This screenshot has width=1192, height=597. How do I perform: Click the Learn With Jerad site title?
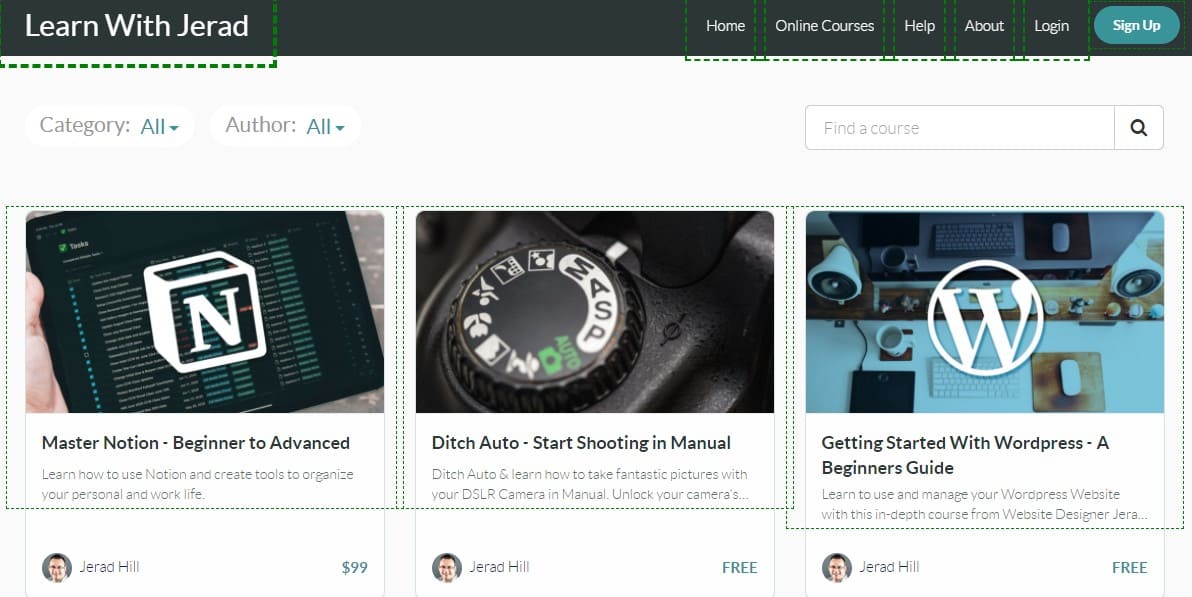click(137, 26)
